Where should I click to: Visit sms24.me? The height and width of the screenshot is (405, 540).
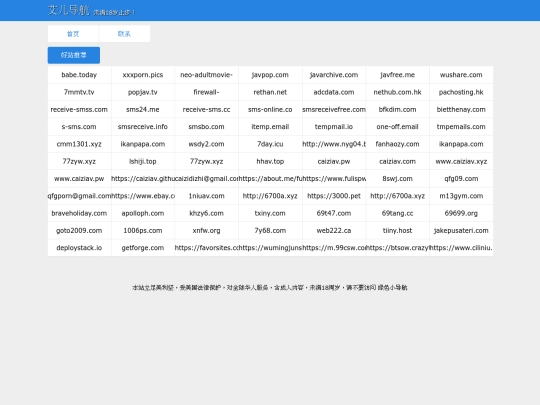point(143,109)
